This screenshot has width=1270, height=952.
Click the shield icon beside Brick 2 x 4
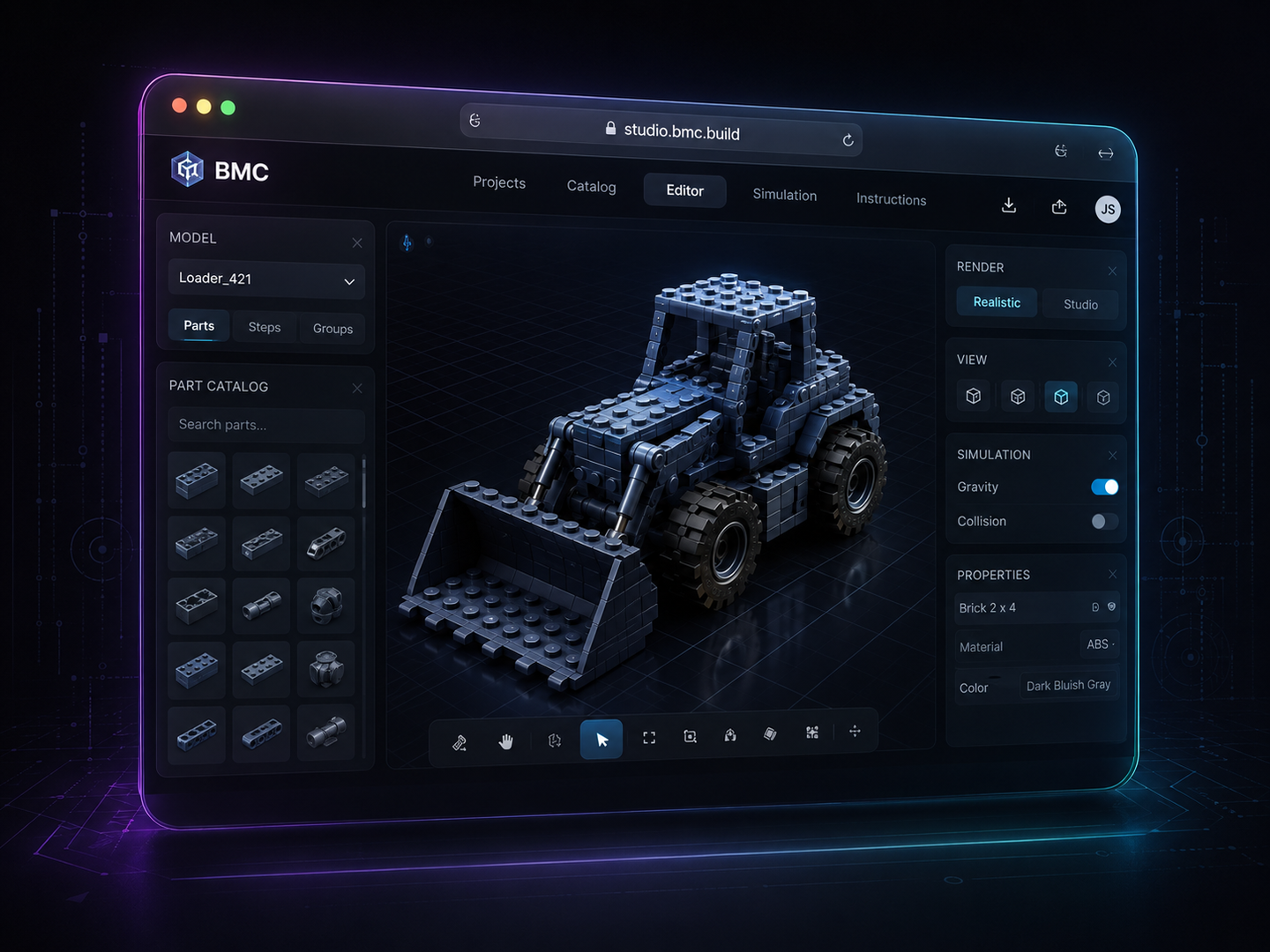[1111, 606]
